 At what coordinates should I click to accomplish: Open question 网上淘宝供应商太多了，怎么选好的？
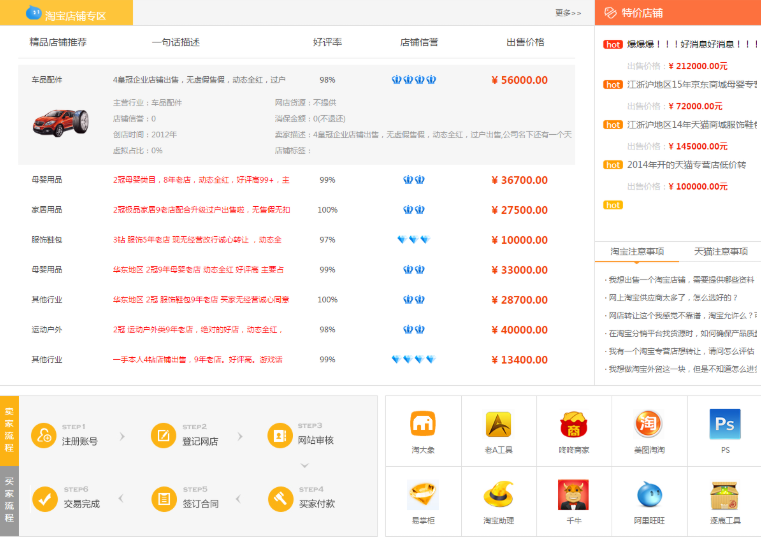673,298
